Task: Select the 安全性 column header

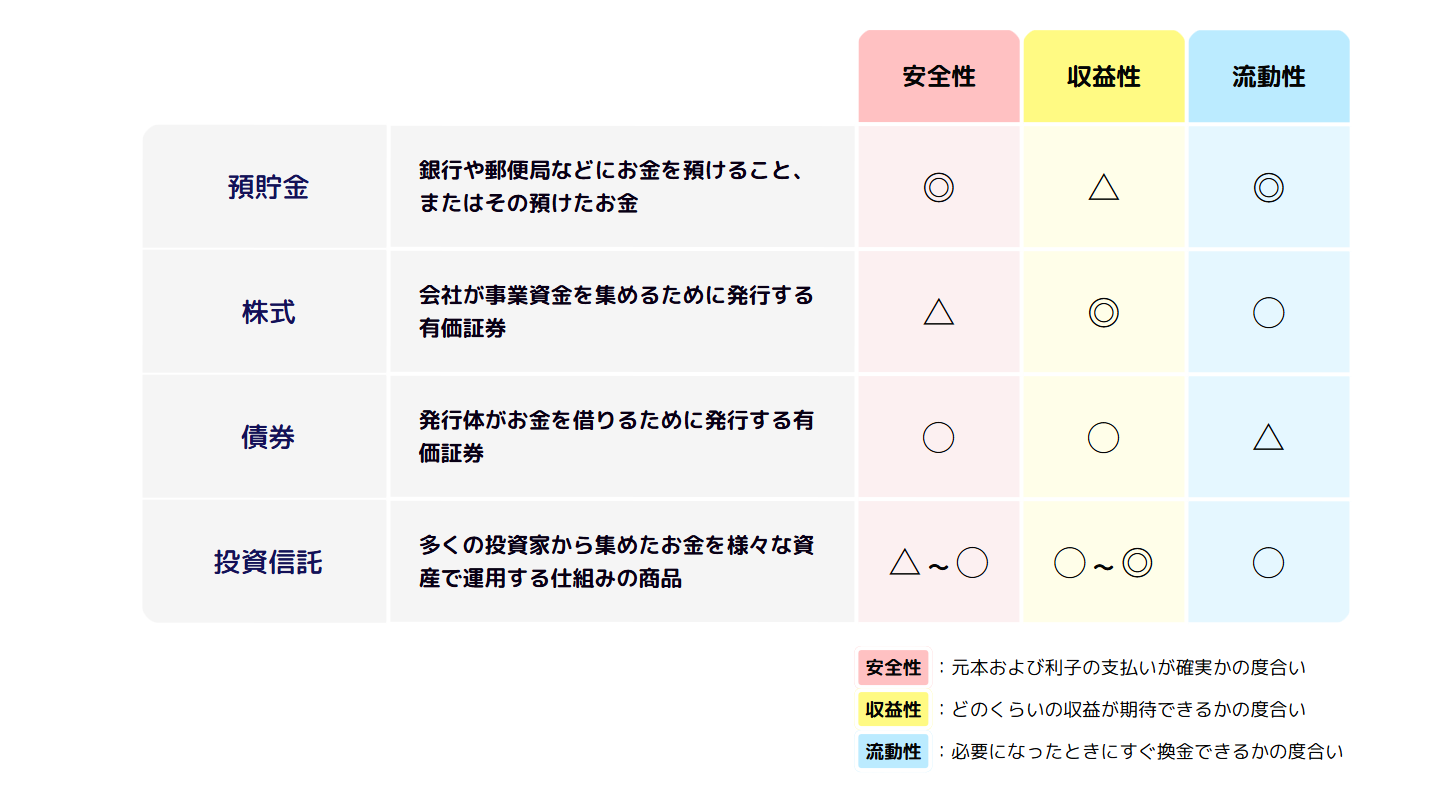Action: tap(938, 76)
